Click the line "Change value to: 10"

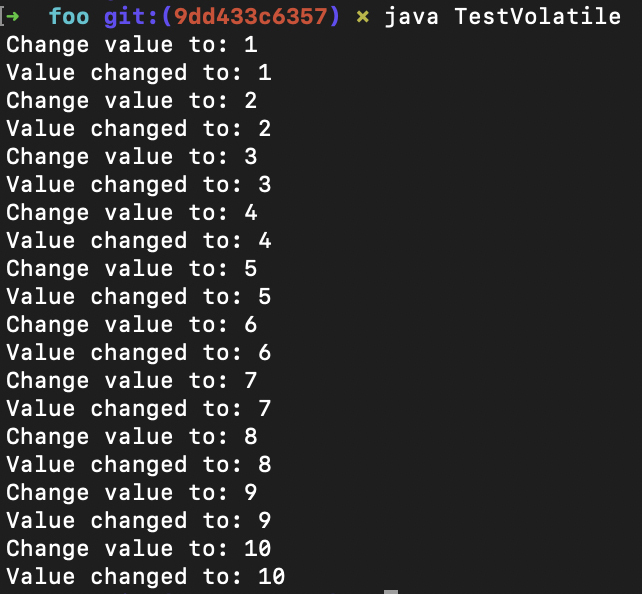coord(138,549)
